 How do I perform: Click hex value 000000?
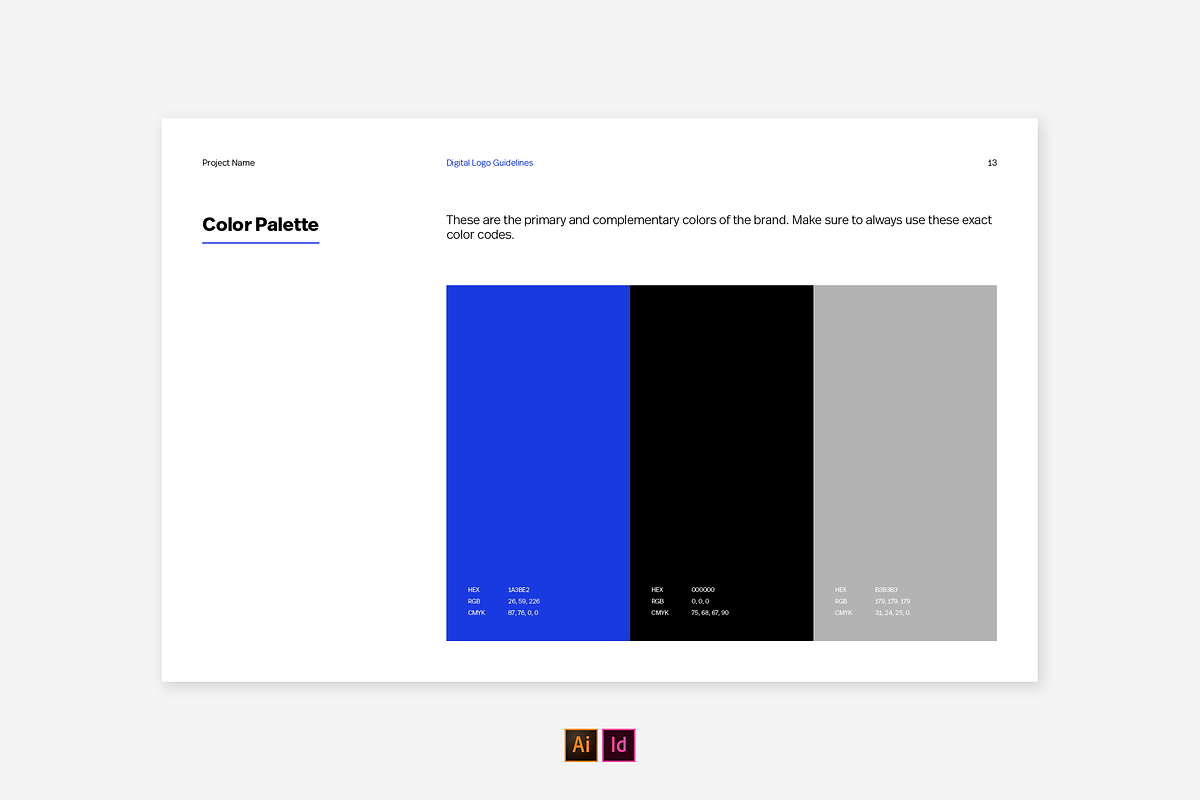point(702,590)
